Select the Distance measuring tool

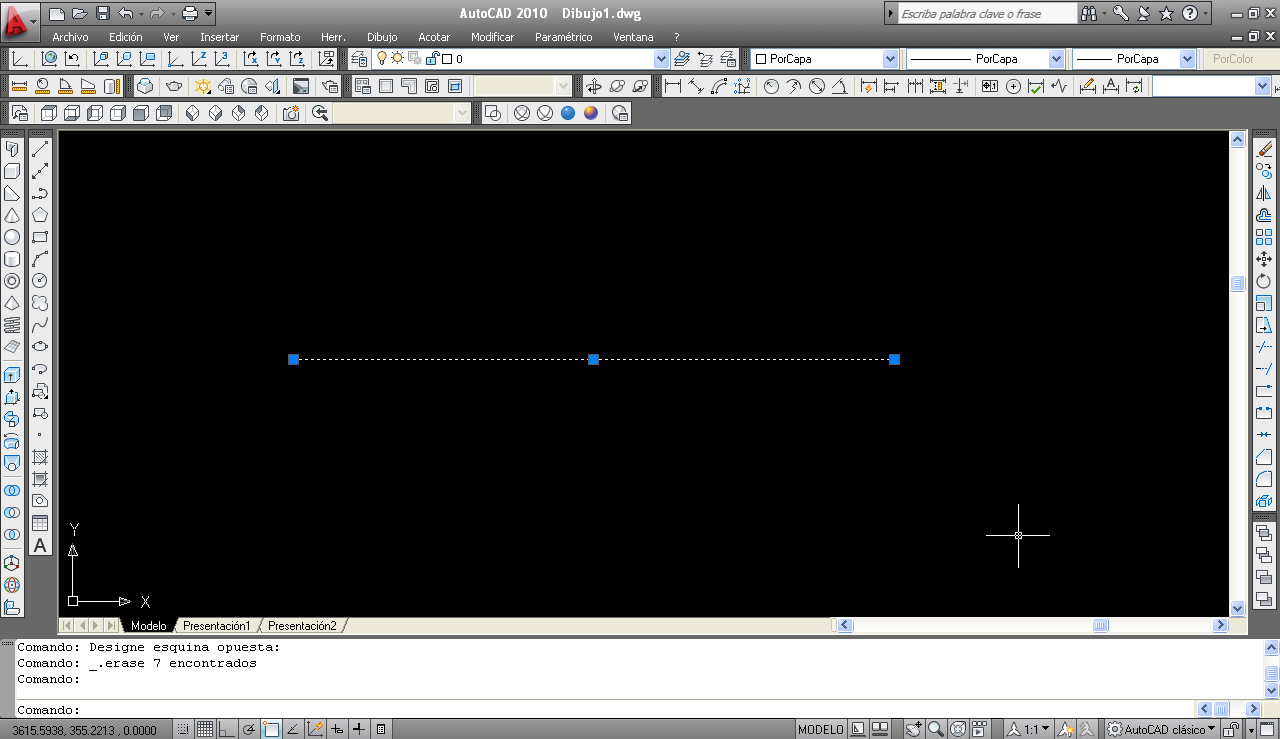pos(19,86)
